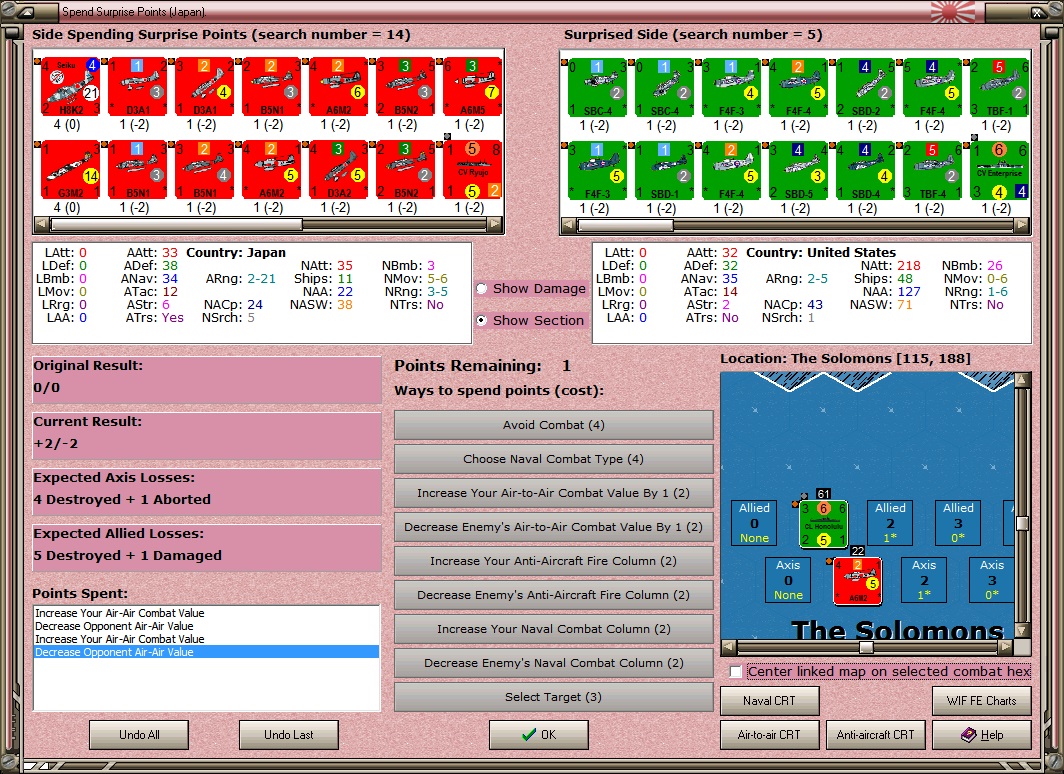Click the Undo Last button

pyautogui.click(x=288, y=735)
